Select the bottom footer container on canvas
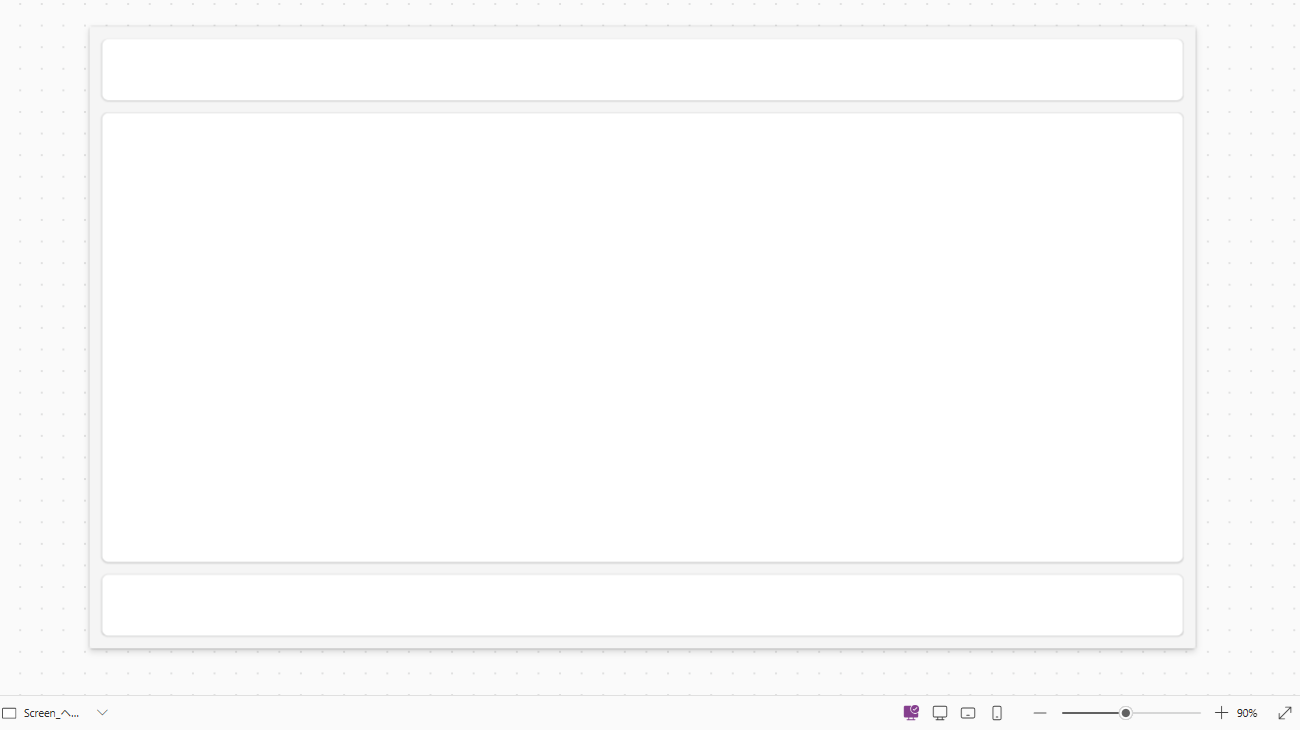1300x730 pixels. tap(642, 605)
